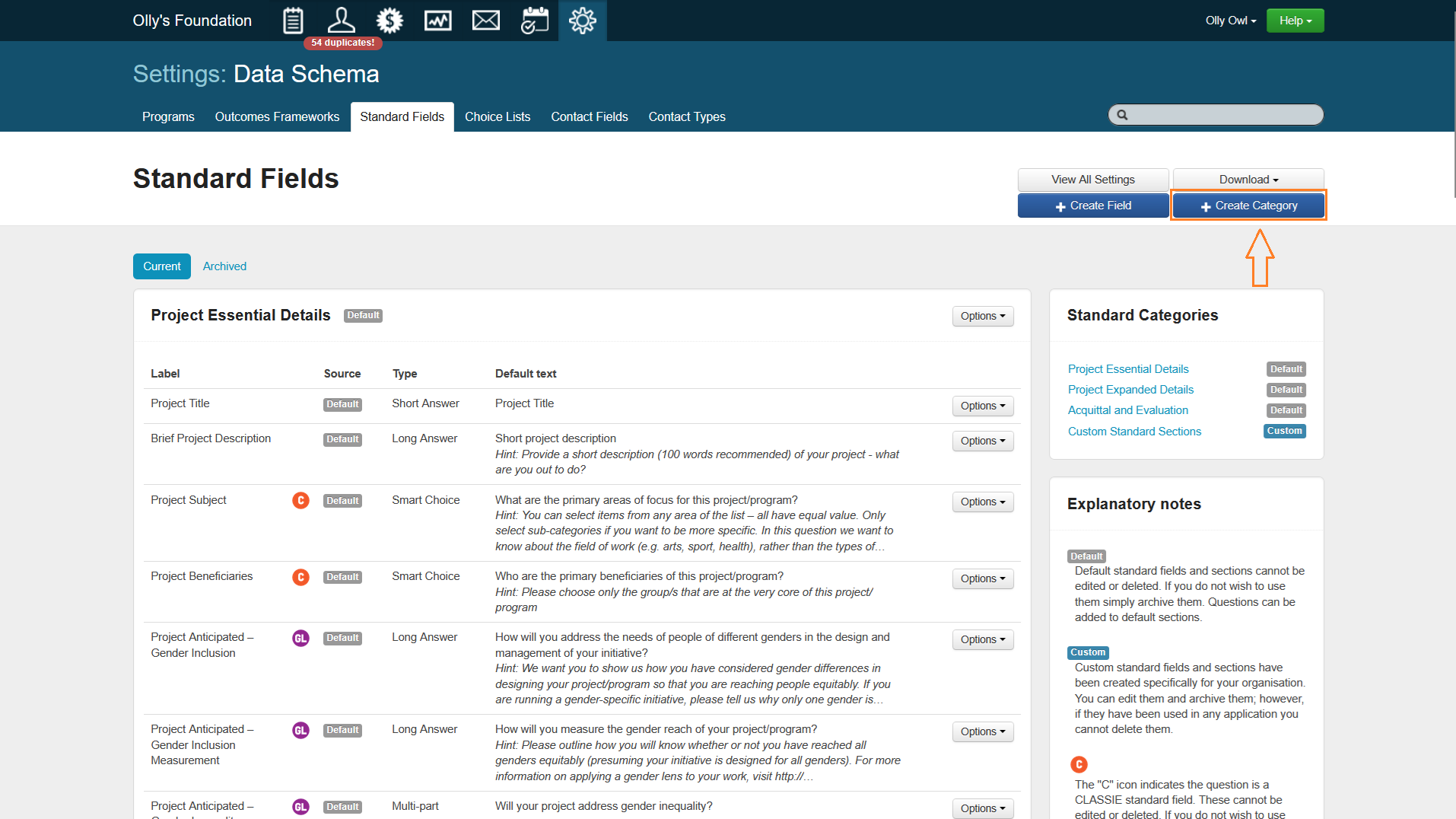Click into the search input field
This screenshot has height=819, width=1456.
pyautogui.click(x=1223, y=115)
